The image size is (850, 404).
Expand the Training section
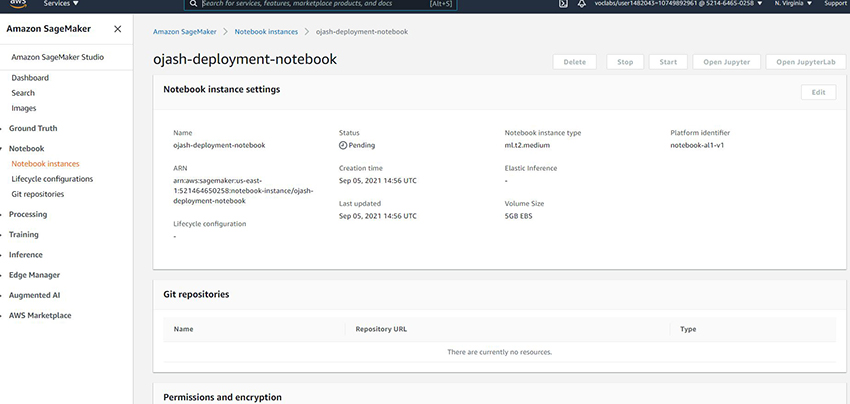pos(23,235)
